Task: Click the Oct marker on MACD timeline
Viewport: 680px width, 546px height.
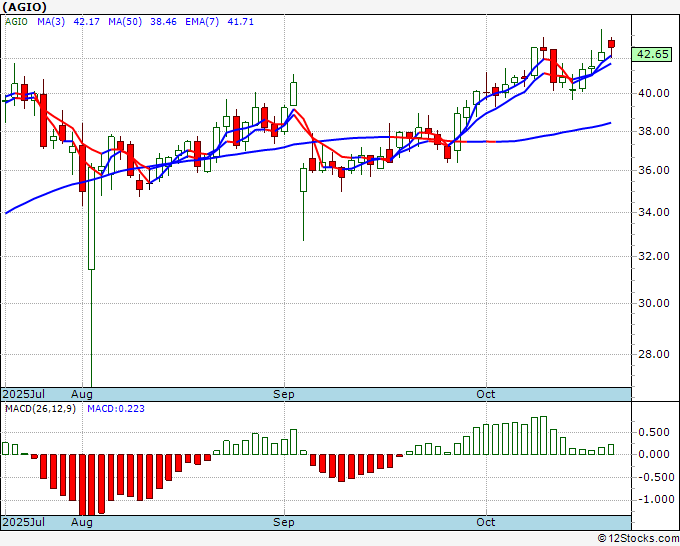Action: tap(486, 522)
